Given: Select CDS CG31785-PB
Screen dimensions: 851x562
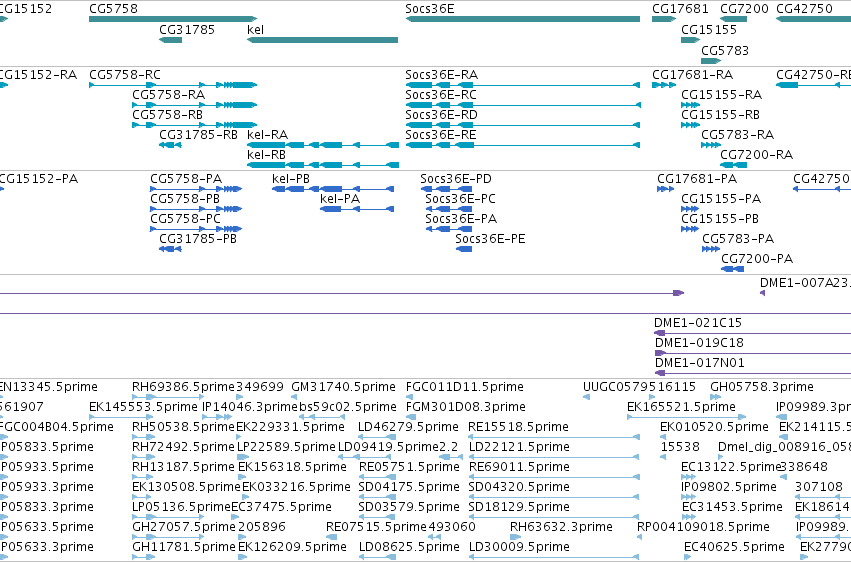Looking at the screenshot, I should [x=170, y=249].
